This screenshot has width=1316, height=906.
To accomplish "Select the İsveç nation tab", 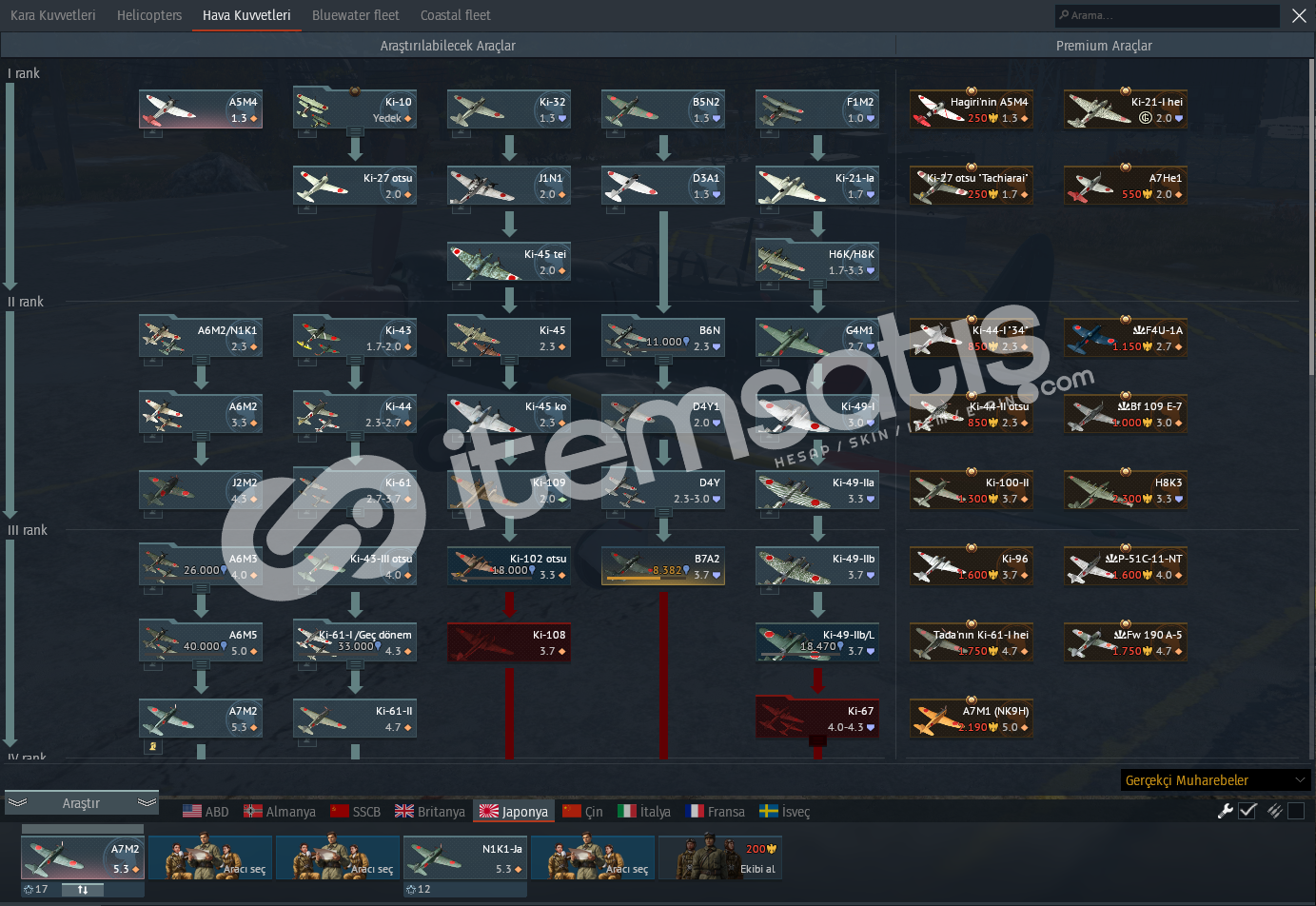I will coord(785,812).
